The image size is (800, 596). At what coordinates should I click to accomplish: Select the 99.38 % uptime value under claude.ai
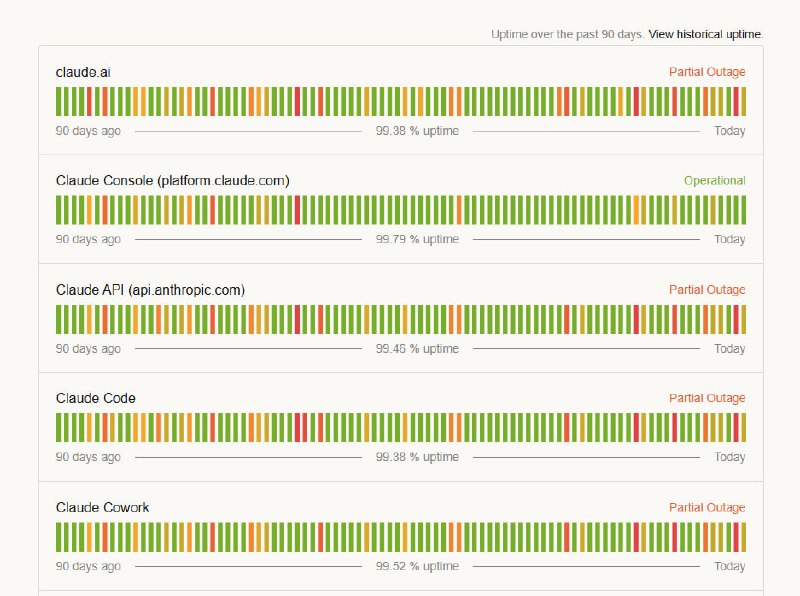[417, 131]
